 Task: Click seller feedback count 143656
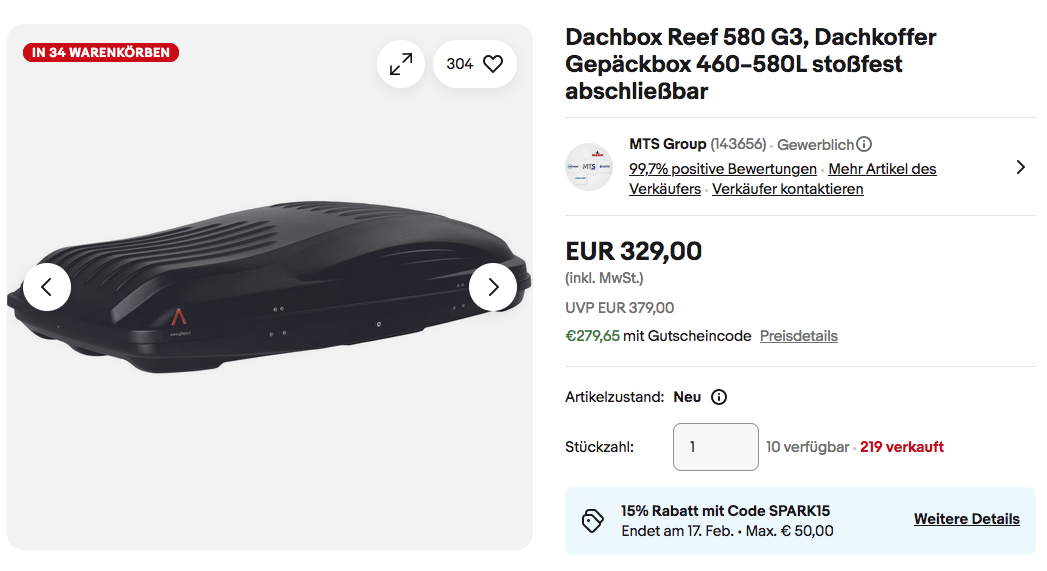(x=738, y=144)
